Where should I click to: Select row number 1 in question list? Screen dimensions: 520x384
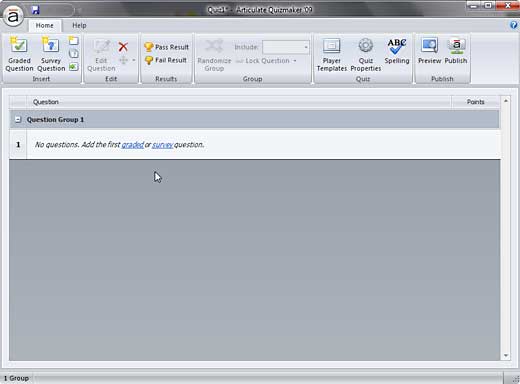18,145
